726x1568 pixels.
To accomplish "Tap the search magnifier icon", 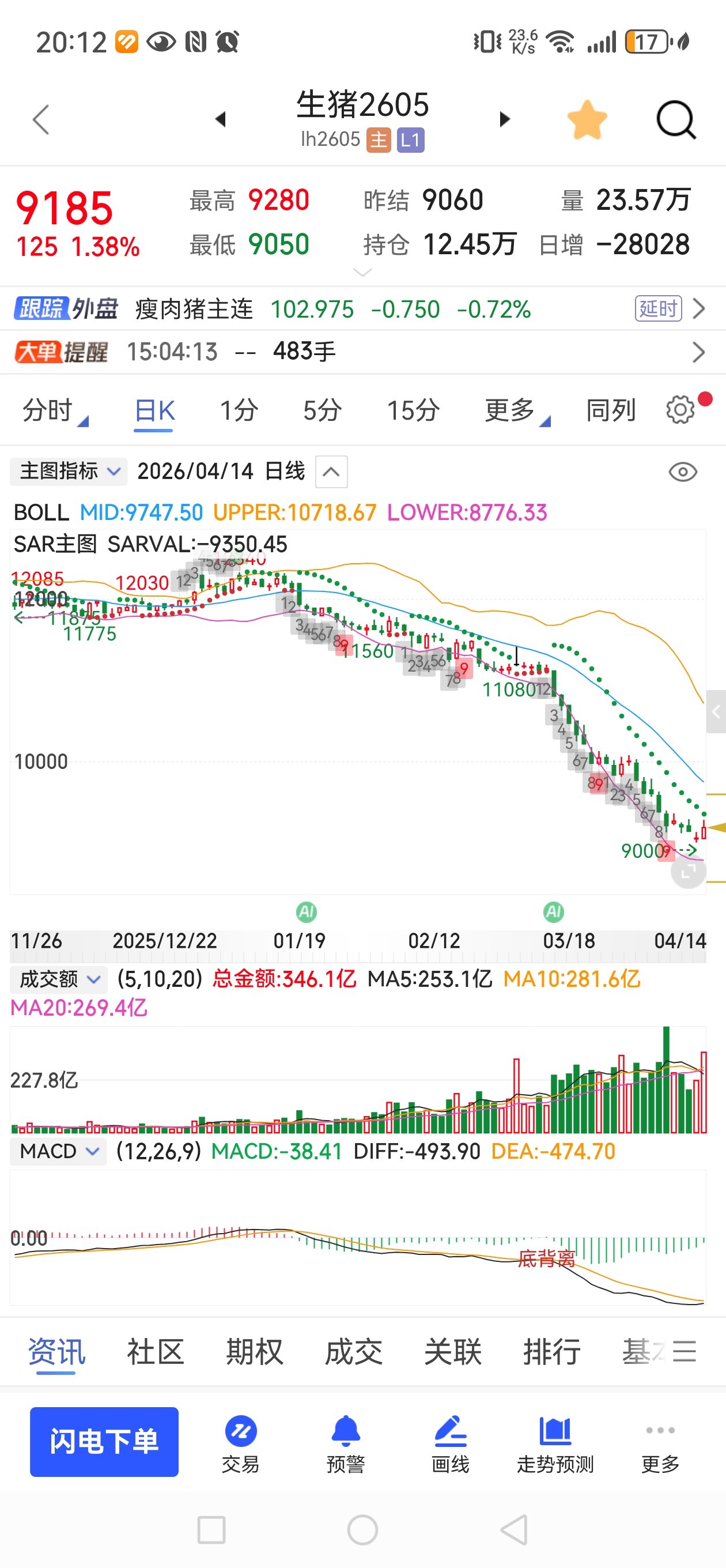I will 675,120.
